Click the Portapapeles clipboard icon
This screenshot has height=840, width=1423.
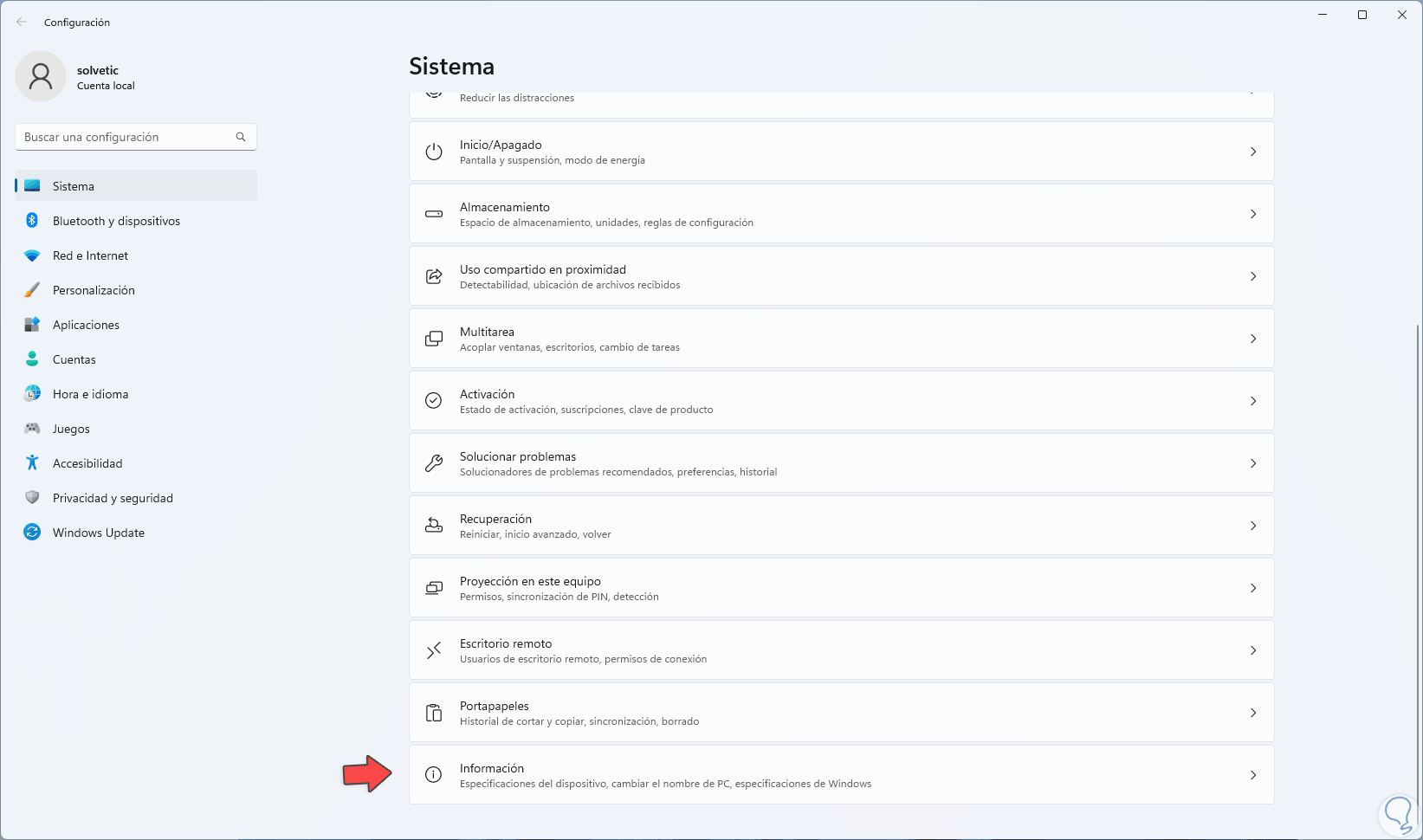coord(434,713)
